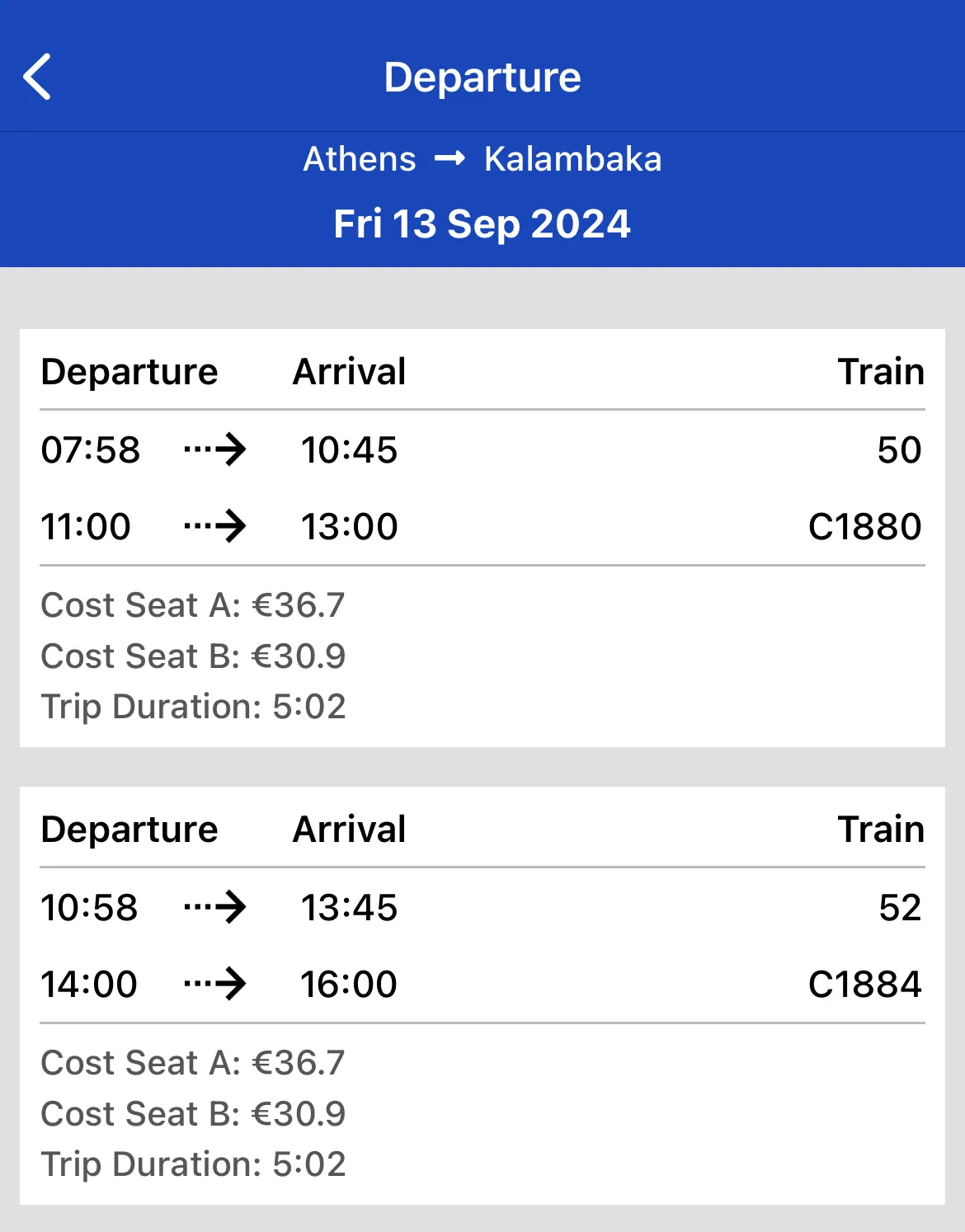Select the Fri 13 Sep 2024 date
The image size is (965, 1232).
pos(482,224)
